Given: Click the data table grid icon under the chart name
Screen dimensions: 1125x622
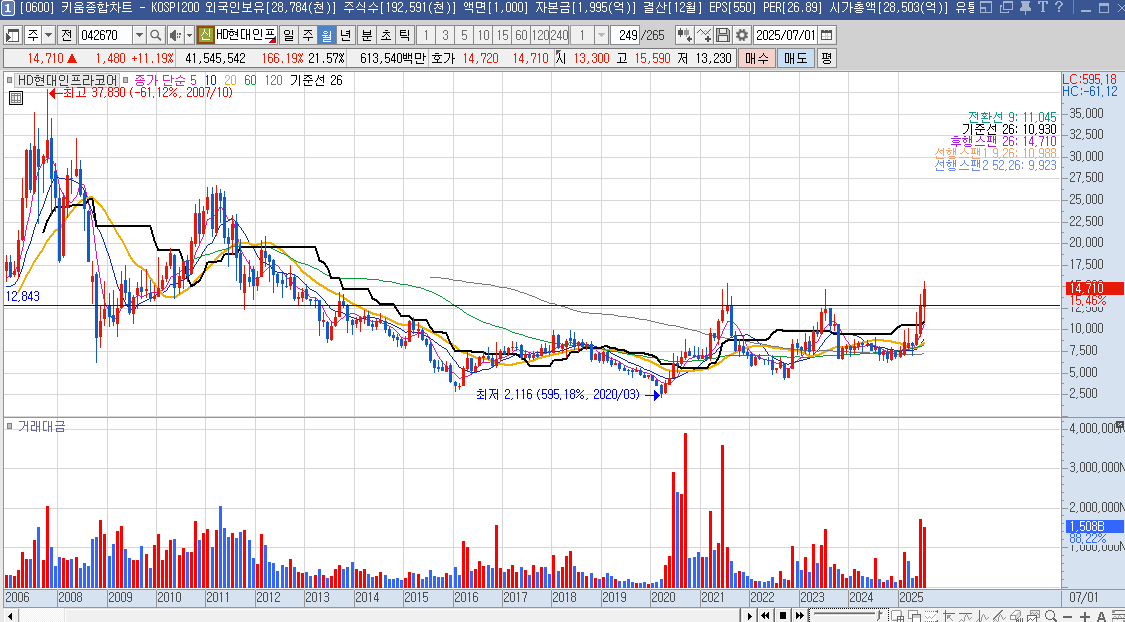Looking at the screenshot, I should tap(16, 98).
